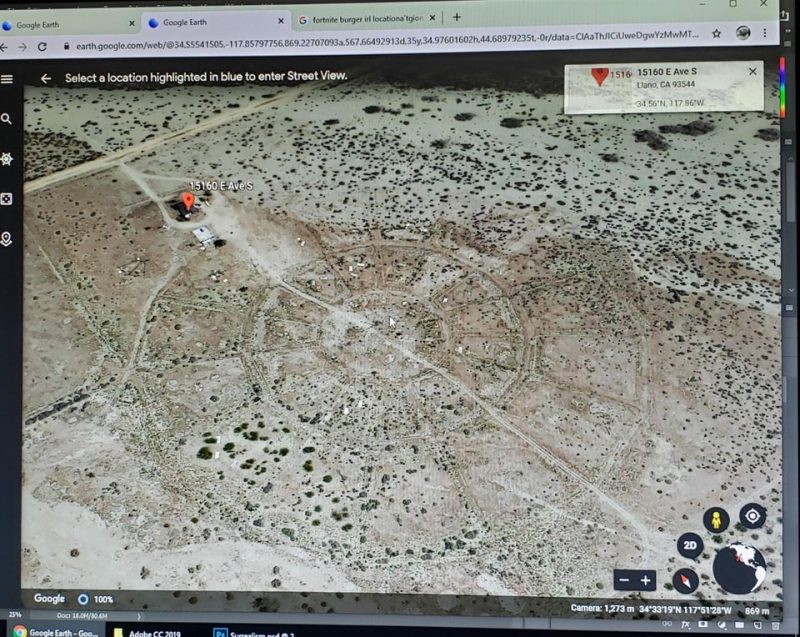Viewport: 800px width, 637px height.
Task: Switch to the fortnite burger search tab
Action: (365, 20)
